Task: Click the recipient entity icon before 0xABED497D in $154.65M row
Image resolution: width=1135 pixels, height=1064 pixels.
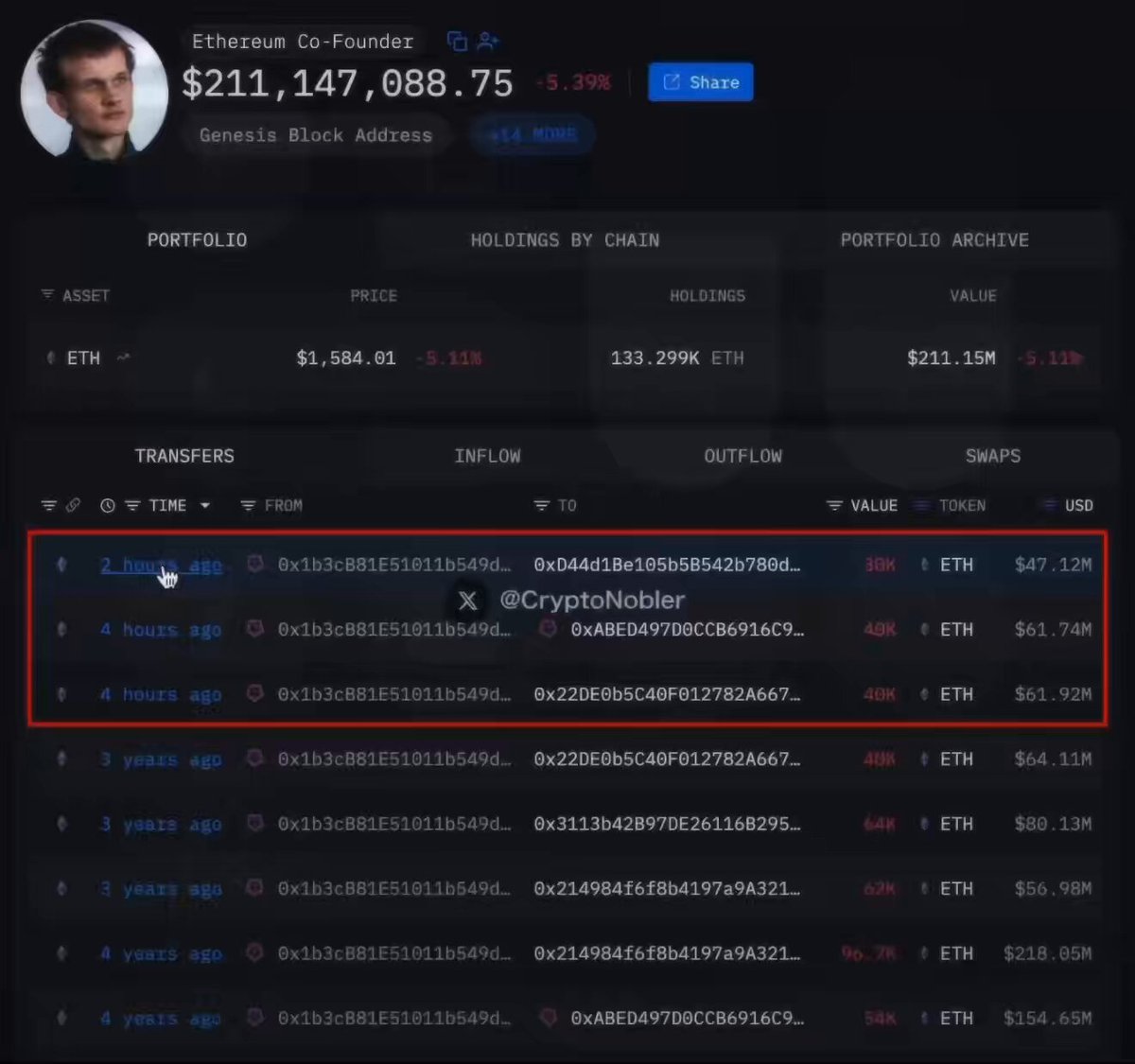Action: point(547,1018)
